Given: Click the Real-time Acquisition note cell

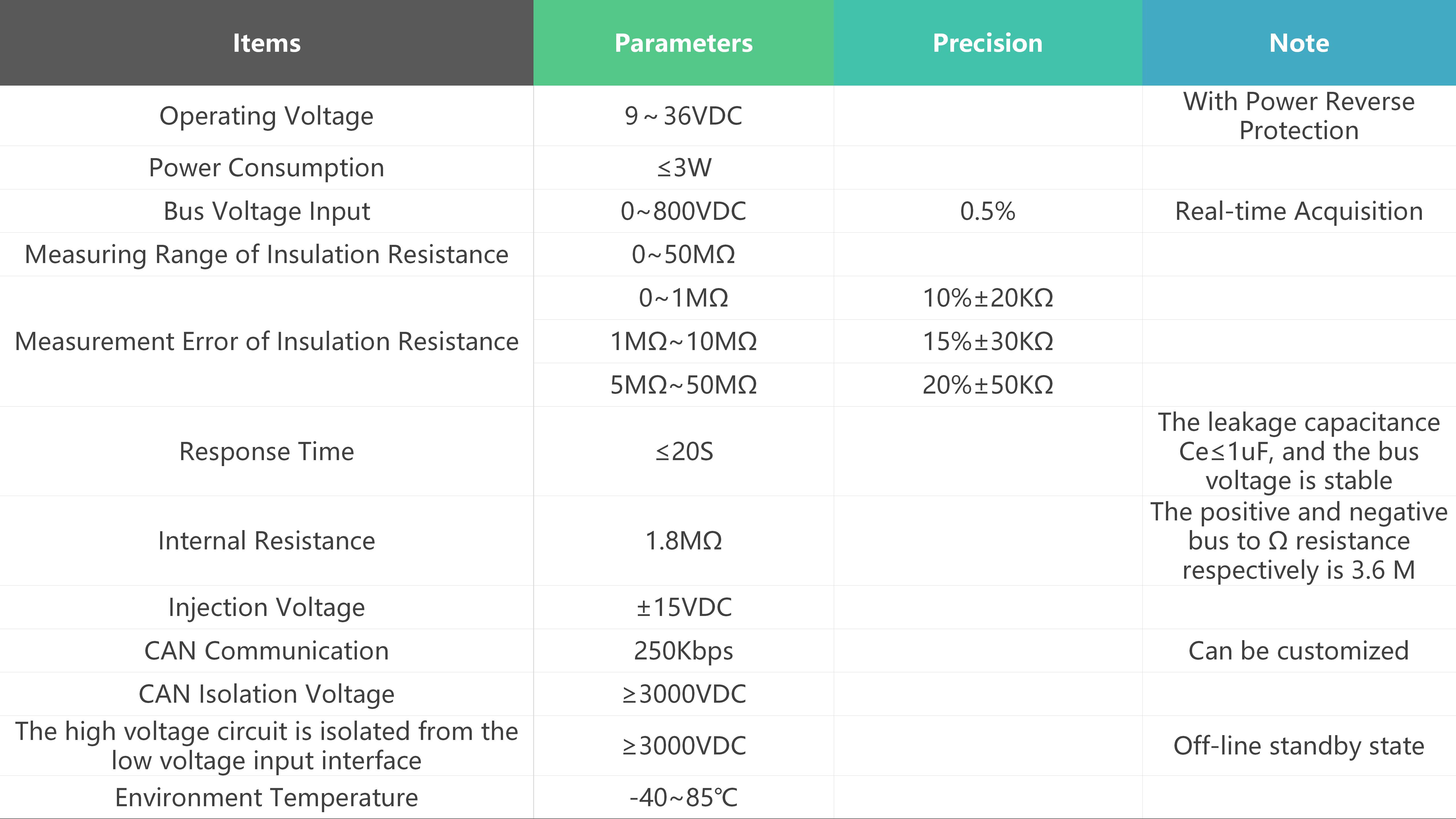Looking at the screenshot, I should [x=1299, y=211].
